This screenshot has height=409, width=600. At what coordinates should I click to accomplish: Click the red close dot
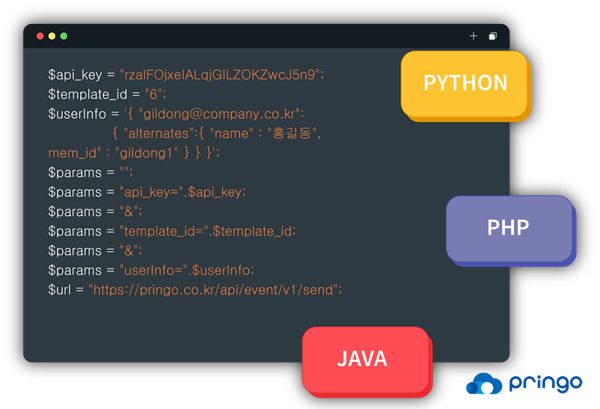tap(40, 36)
